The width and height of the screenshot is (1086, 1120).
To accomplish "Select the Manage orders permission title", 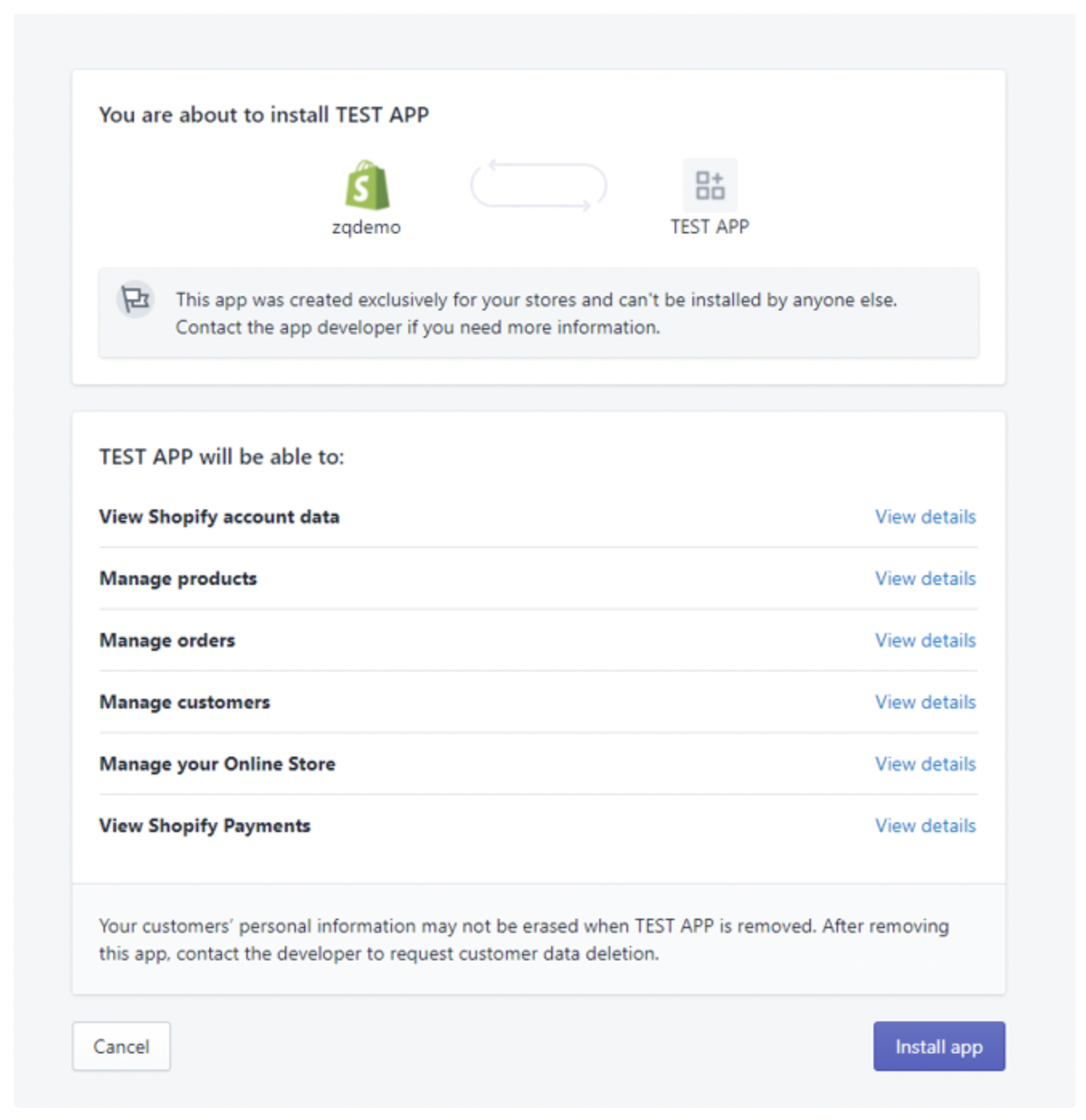I will (168, 641).
